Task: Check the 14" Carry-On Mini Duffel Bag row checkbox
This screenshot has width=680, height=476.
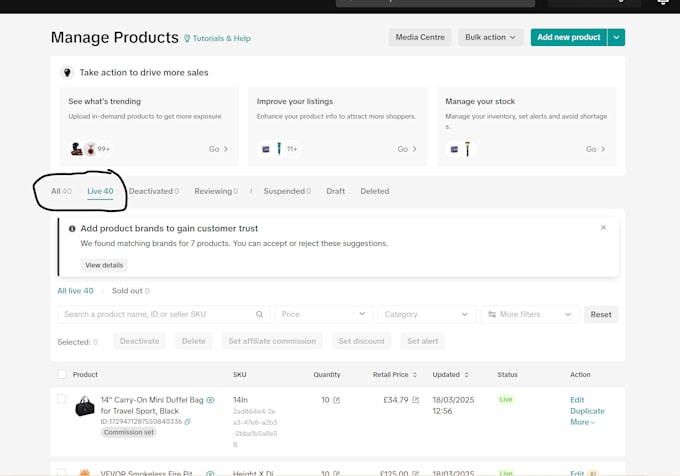Action: (62, 399)
